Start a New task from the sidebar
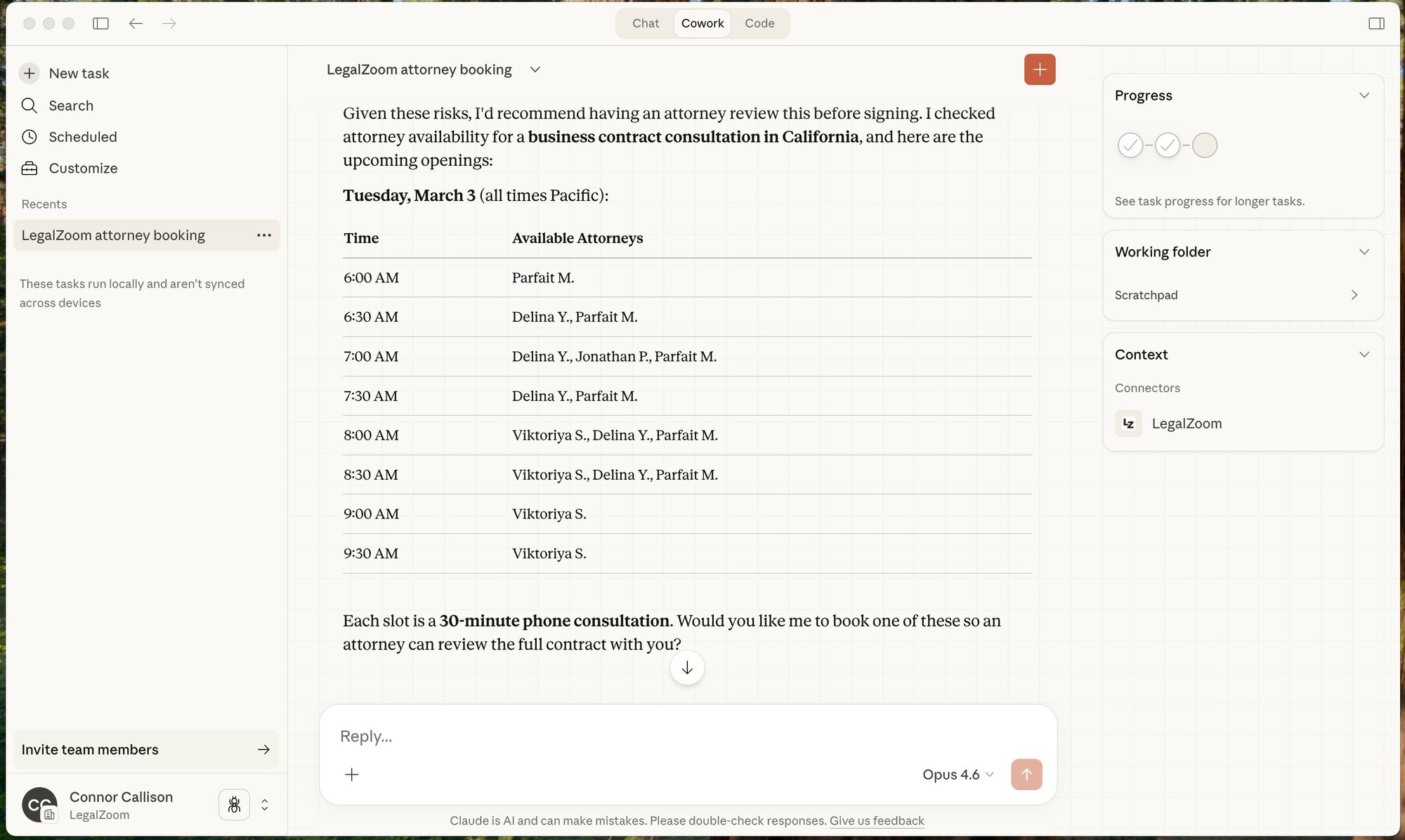The width and height of the screenshot is (1405, 840). (x=79, y=73)
